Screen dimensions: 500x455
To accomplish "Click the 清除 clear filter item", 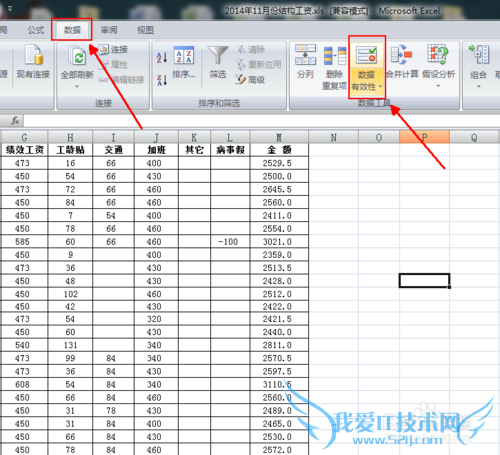I will [251, 50].
